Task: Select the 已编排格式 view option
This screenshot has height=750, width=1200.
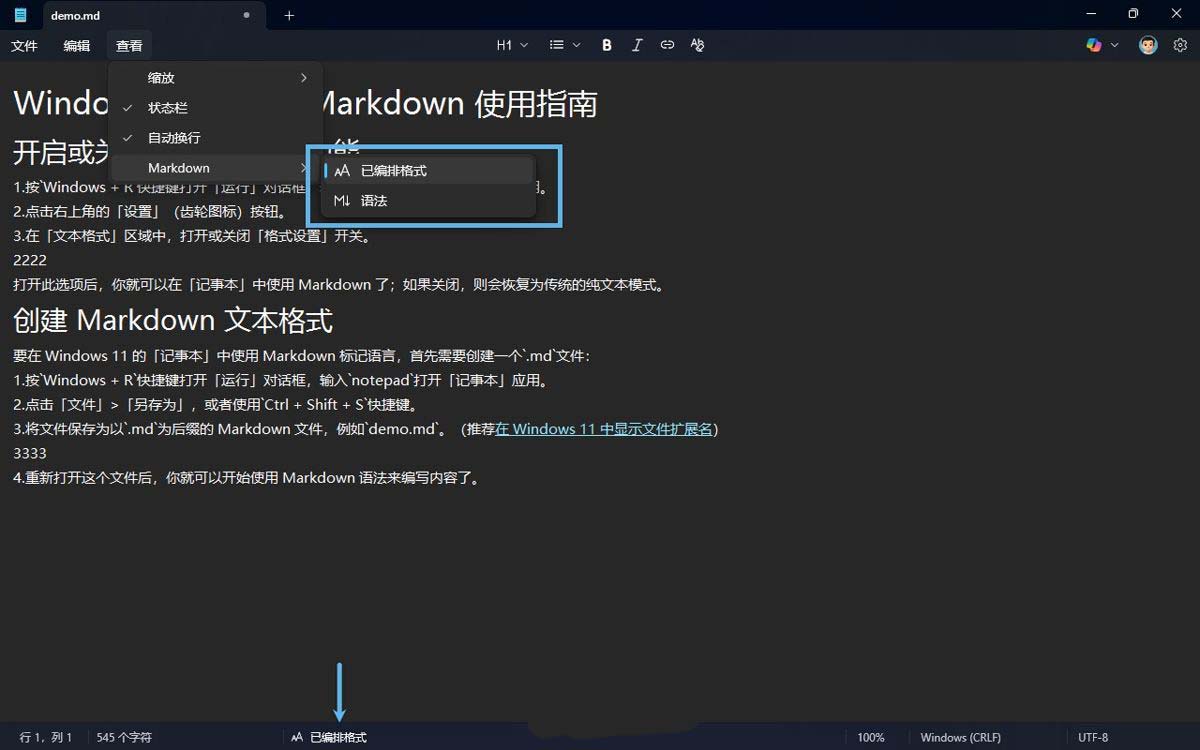Action: [427, 171]
